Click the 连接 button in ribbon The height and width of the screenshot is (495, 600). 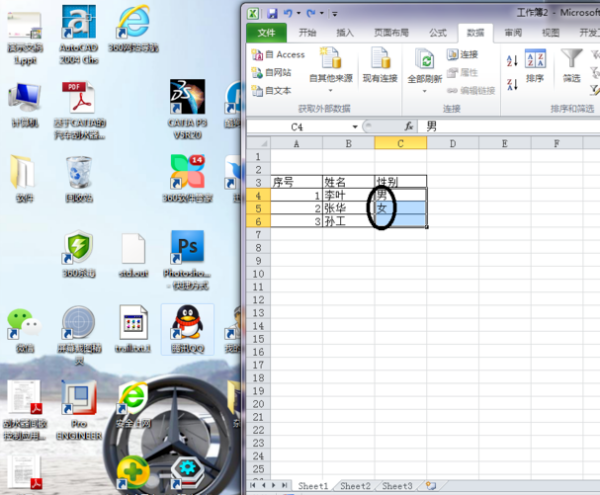(463, 55)
